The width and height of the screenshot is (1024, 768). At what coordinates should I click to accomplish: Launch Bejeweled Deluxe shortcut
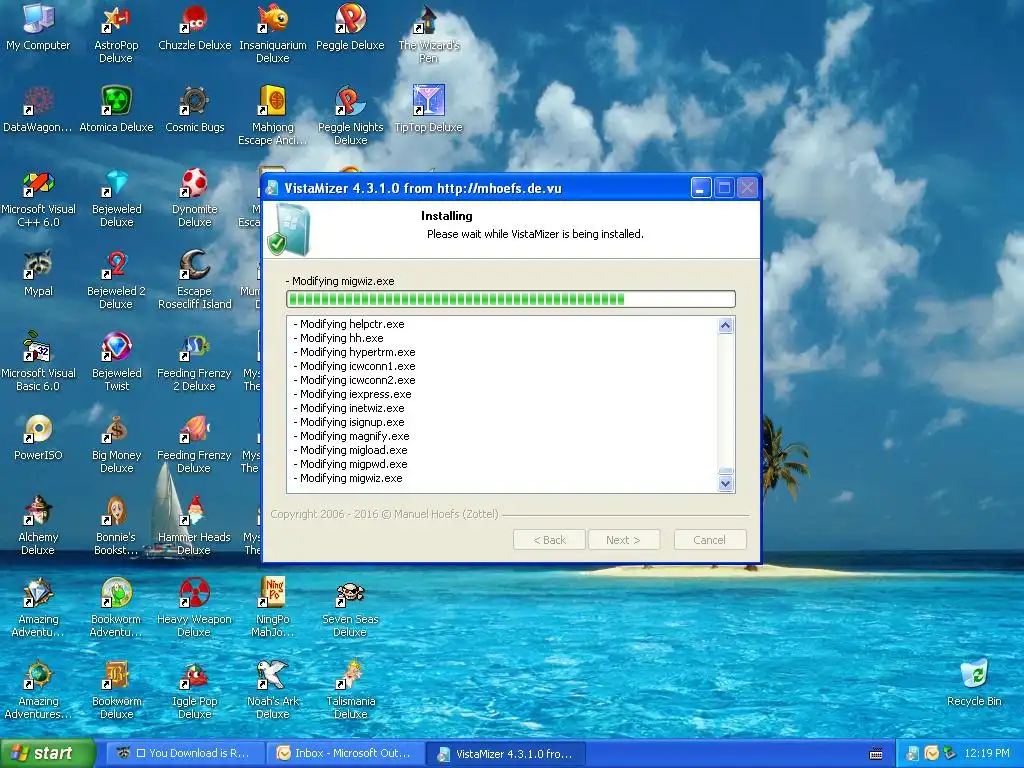(x=116, y=197)
